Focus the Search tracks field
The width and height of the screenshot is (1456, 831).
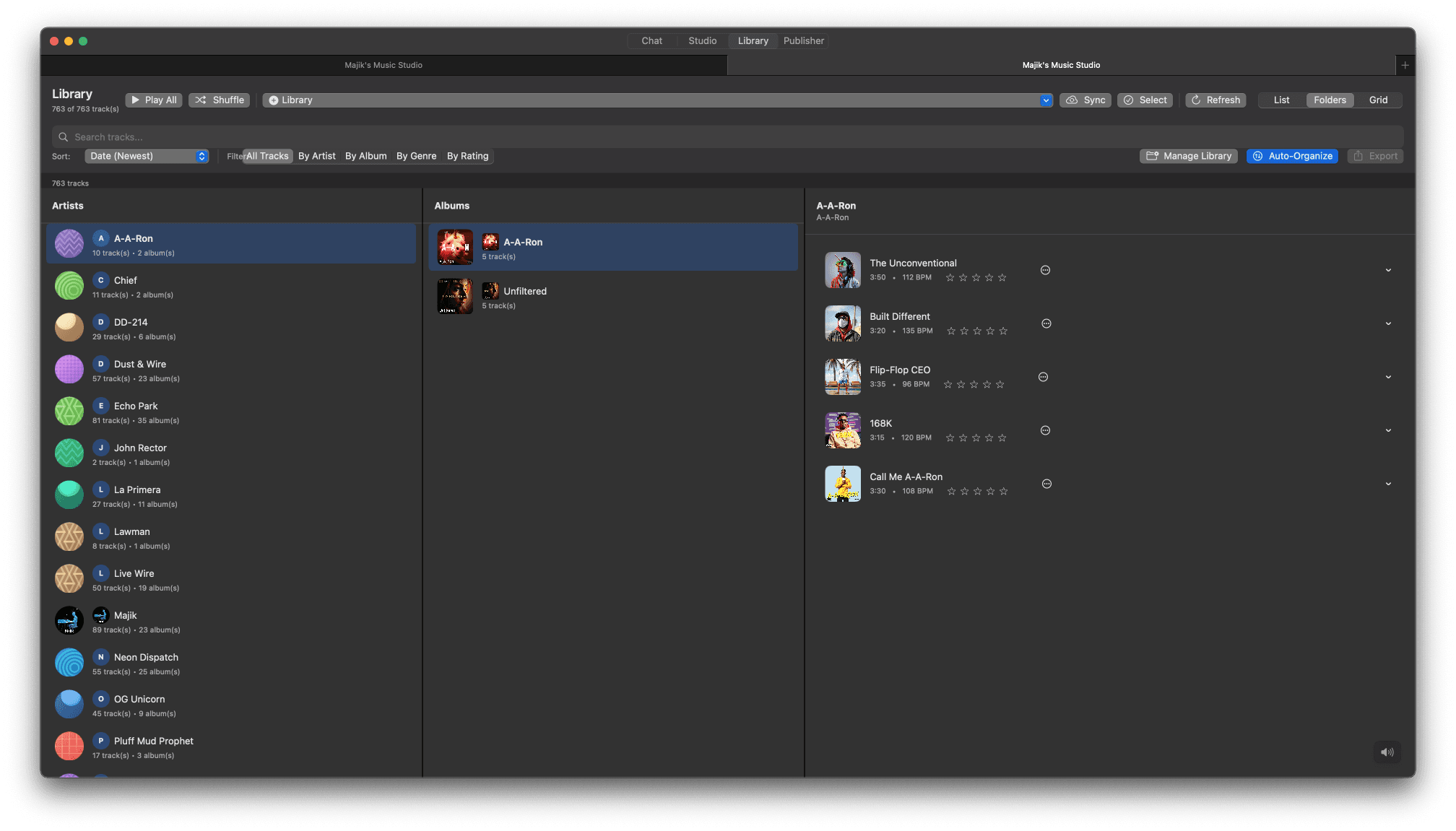click(727, 137)
